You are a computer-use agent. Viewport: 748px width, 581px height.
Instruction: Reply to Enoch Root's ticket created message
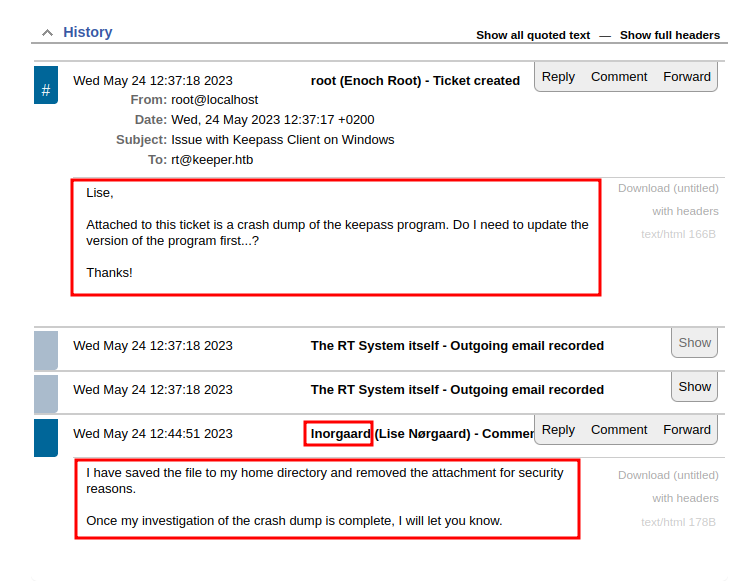coord(558,77)
